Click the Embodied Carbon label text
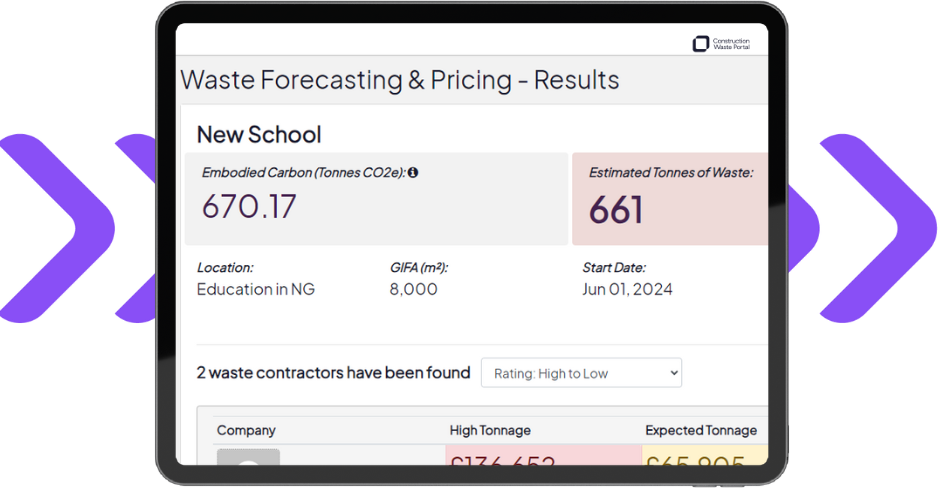Viewport: 944px width, 488px height. 303,172
